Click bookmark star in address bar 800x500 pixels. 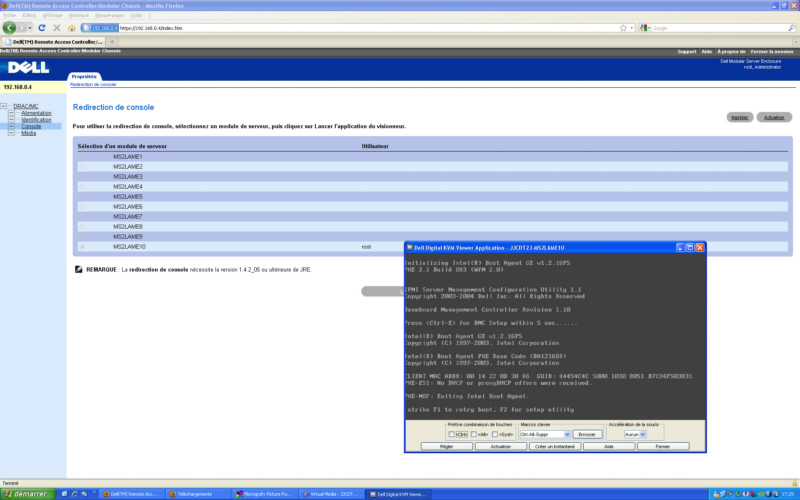coord(623,28)
